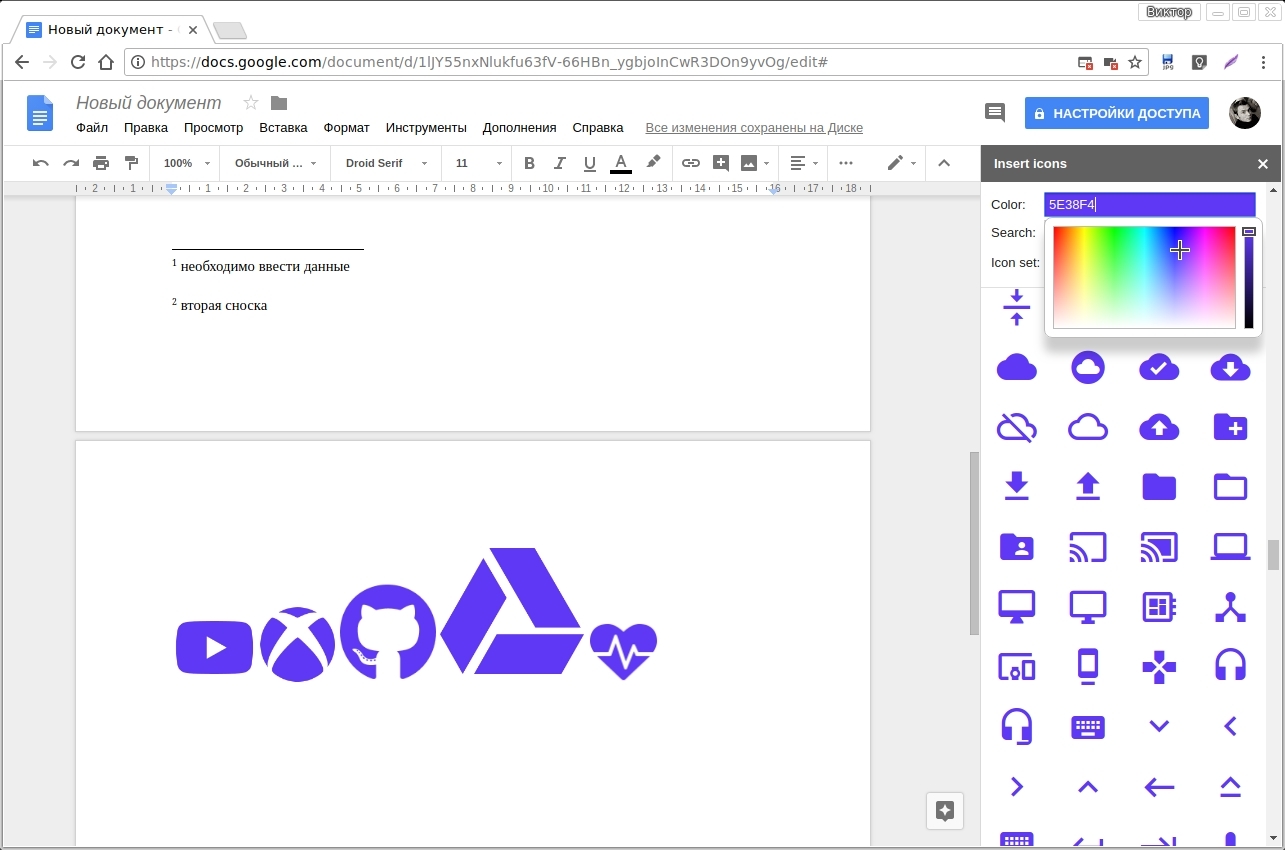Open Google Docs home icon
Viewport: 1285px width, 850px height.
click(x=39, y=113)
